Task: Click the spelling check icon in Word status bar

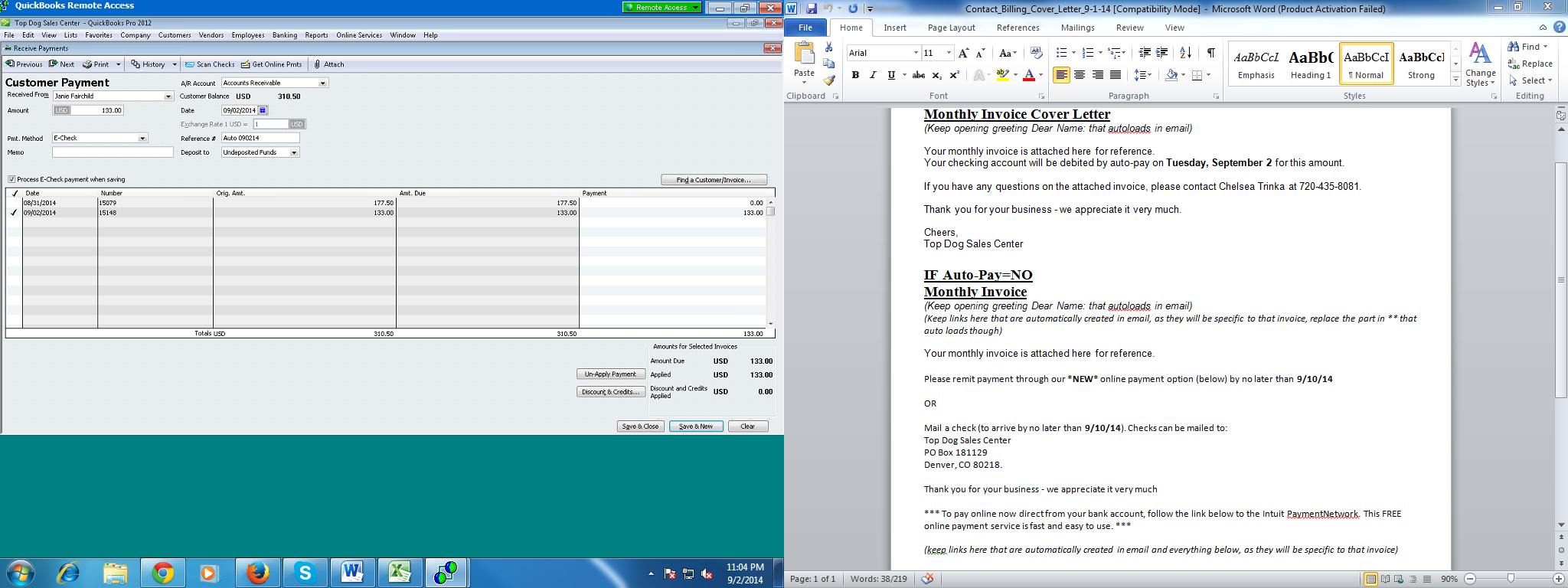Action: click(927, 579)
